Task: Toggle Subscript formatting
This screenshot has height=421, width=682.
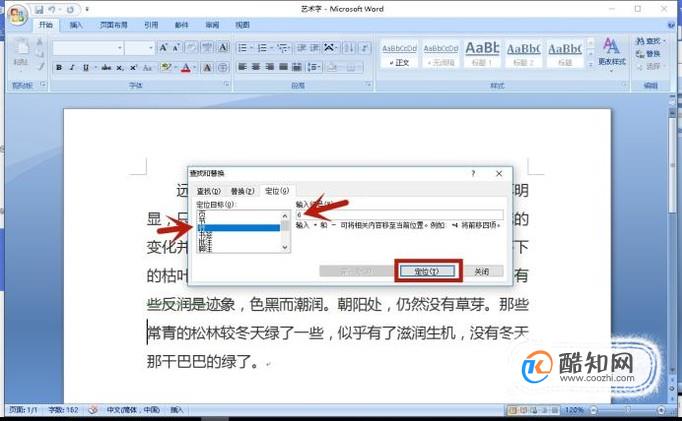Action: coord(120,67)
